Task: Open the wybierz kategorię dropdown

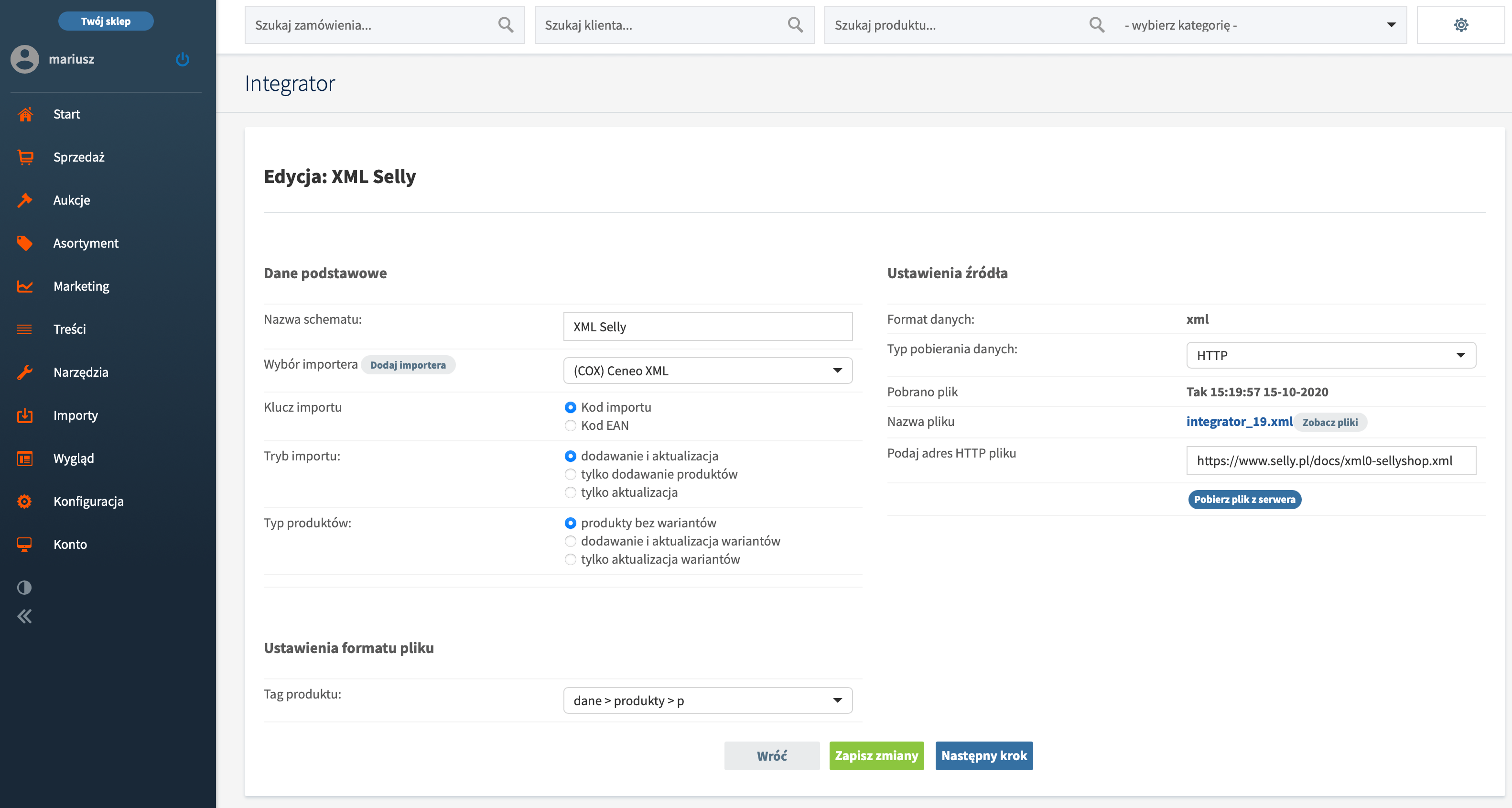Action: tap(1260, 25)
